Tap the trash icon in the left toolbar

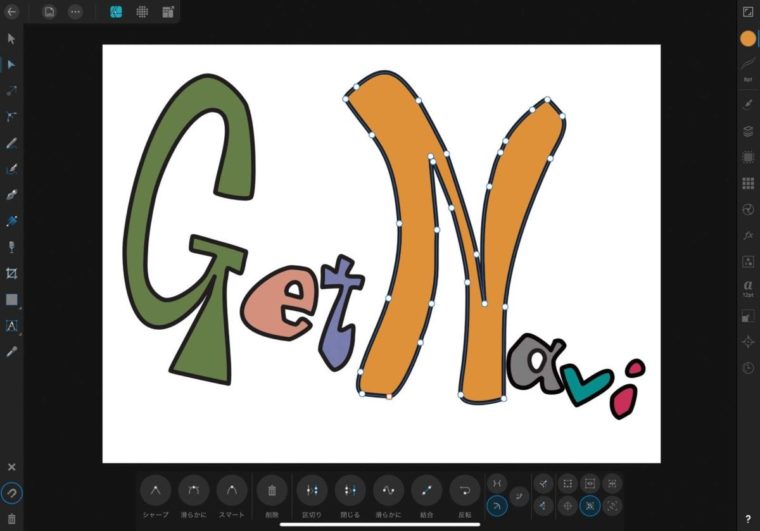12,519
